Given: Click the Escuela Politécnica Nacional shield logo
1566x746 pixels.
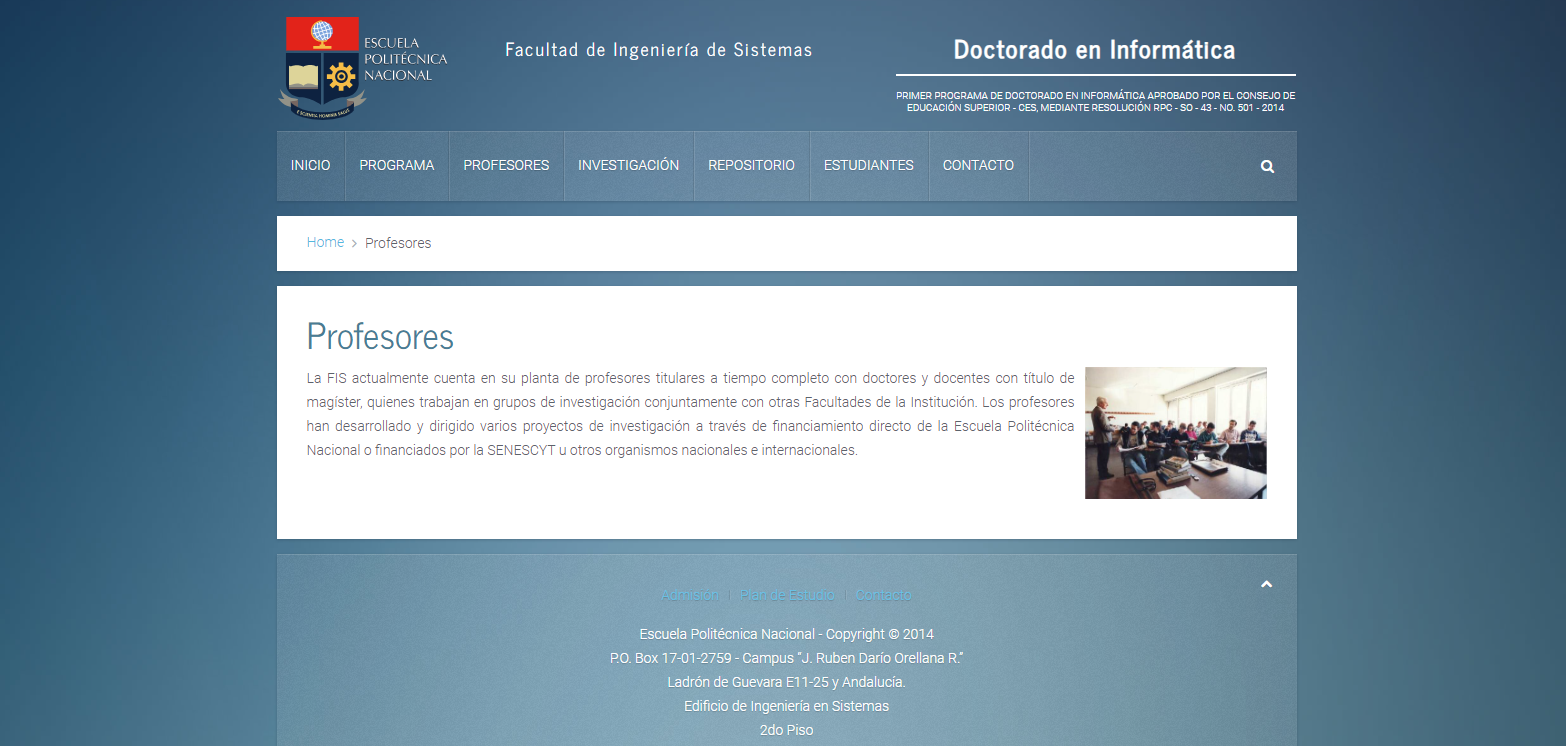Looking at the screenshot, I should pyautogui.click(x=322, y=68).
